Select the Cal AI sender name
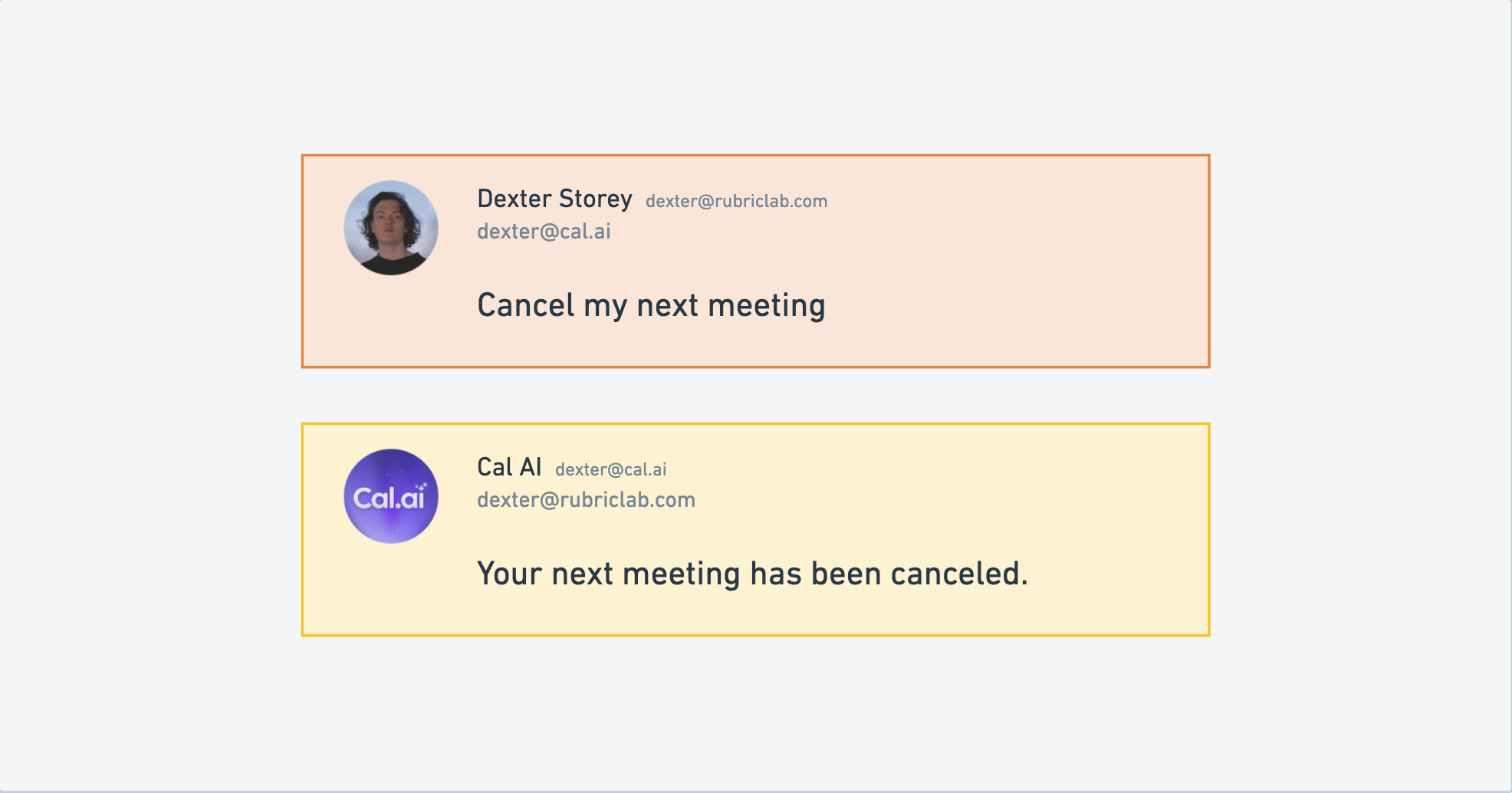The height and width of the screenshot is (793, 1512). (509, 467)
